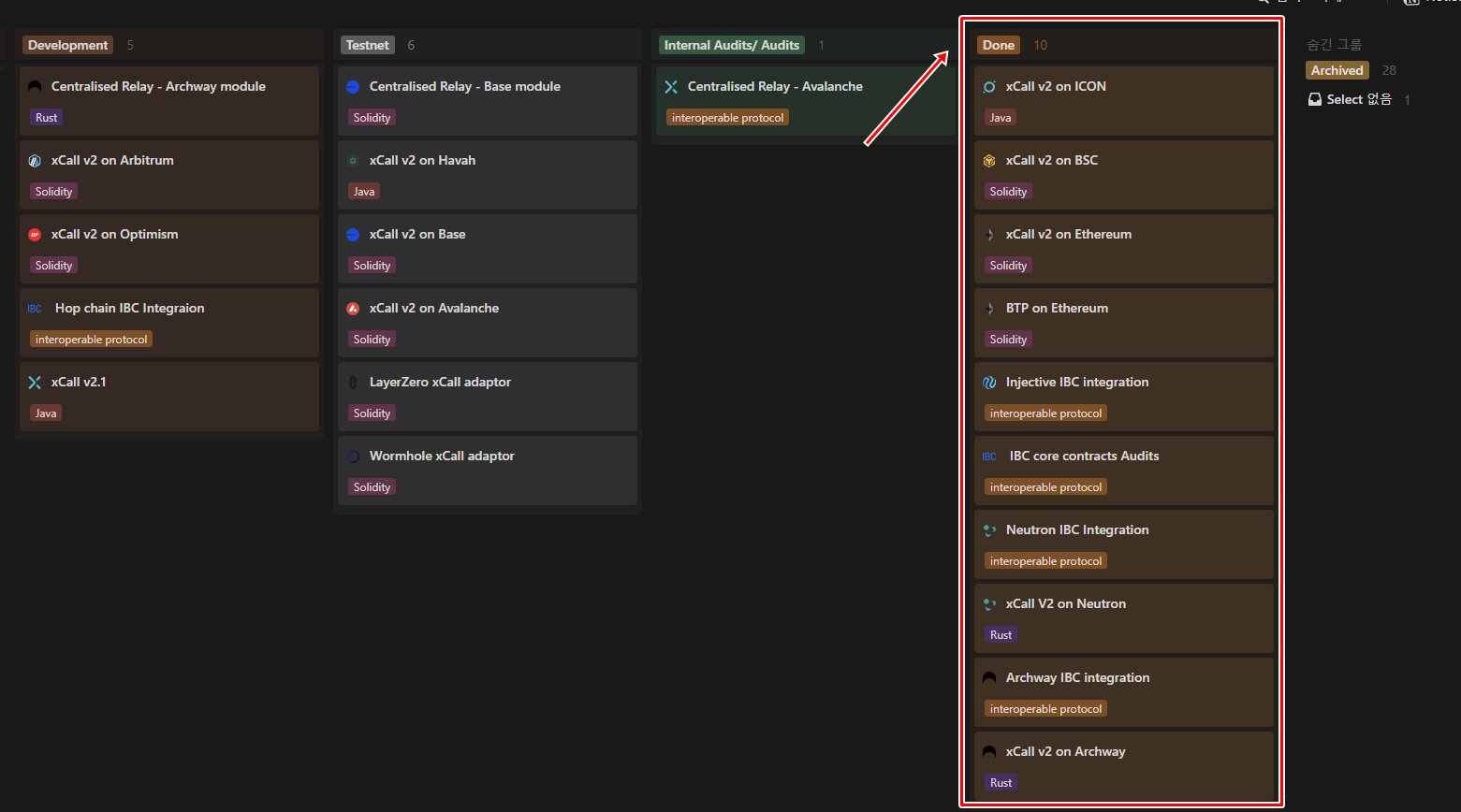Open the xCall v2 on Havah card

click(488, 175)
